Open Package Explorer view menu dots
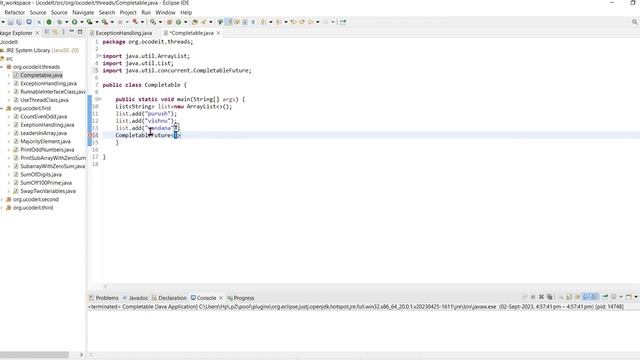This screenshot has width=640, height=360. pos(63,32)
